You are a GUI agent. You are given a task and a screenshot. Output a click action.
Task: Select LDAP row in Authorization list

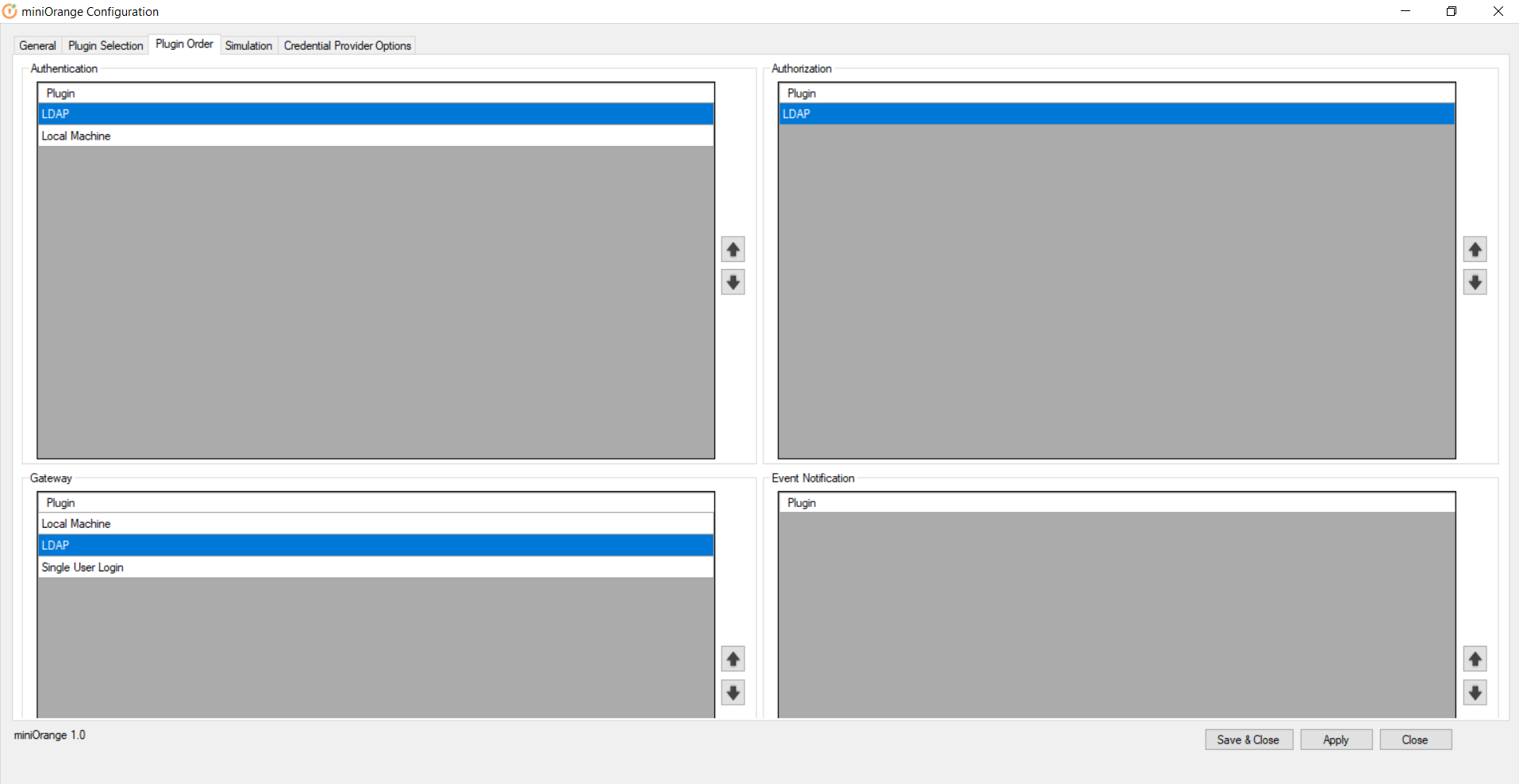click(x=1117, y=114)
